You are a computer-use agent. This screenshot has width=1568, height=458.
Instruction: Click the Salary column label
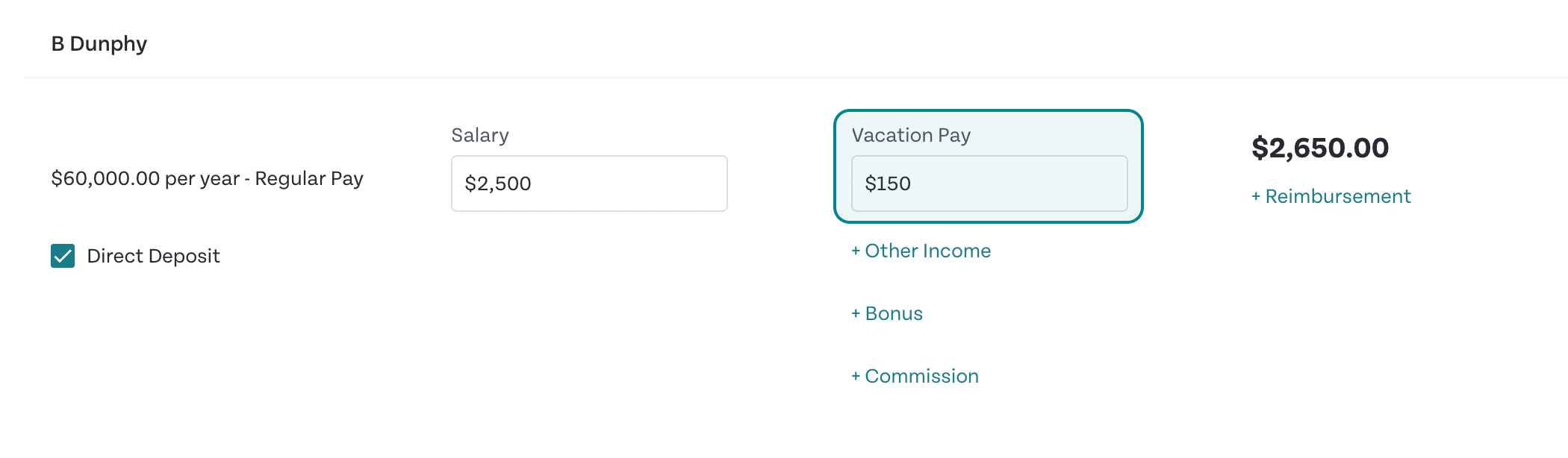coord(479,135)
